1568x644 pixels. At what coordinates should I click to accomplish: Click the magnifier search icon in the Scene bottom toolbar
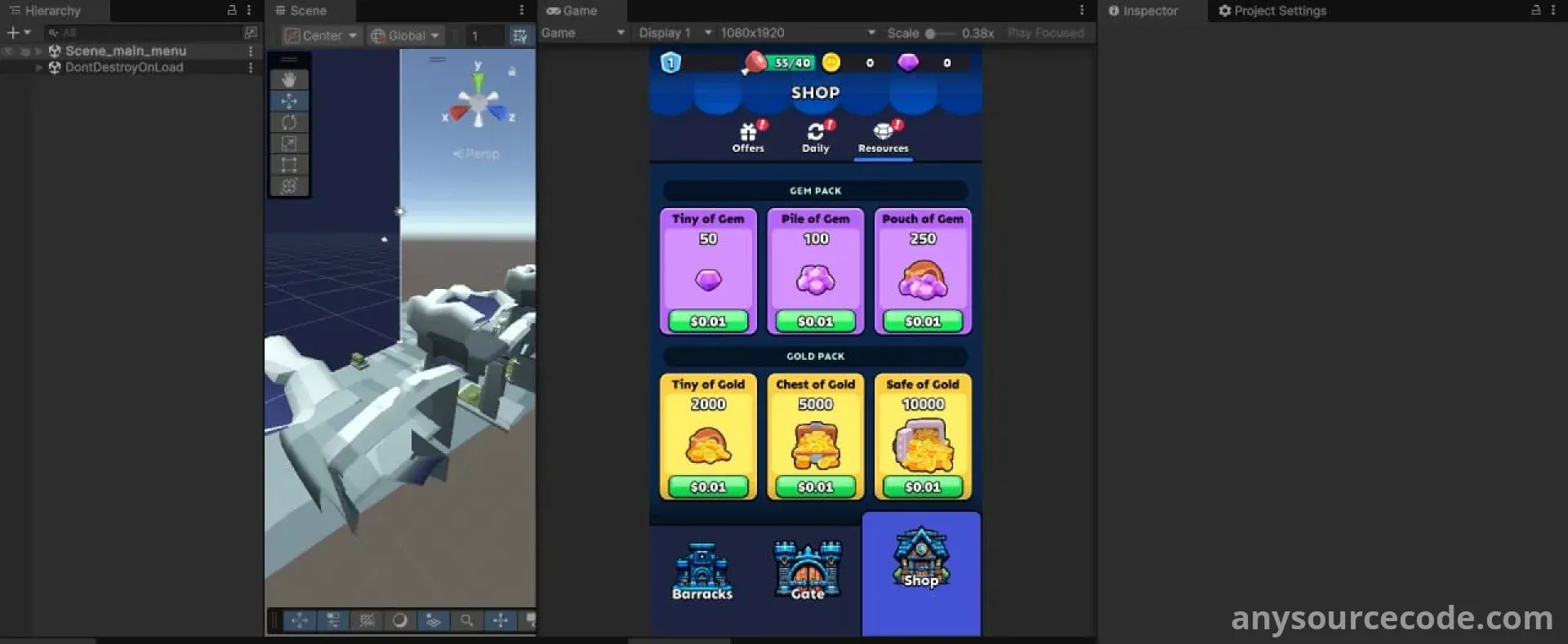466,620
